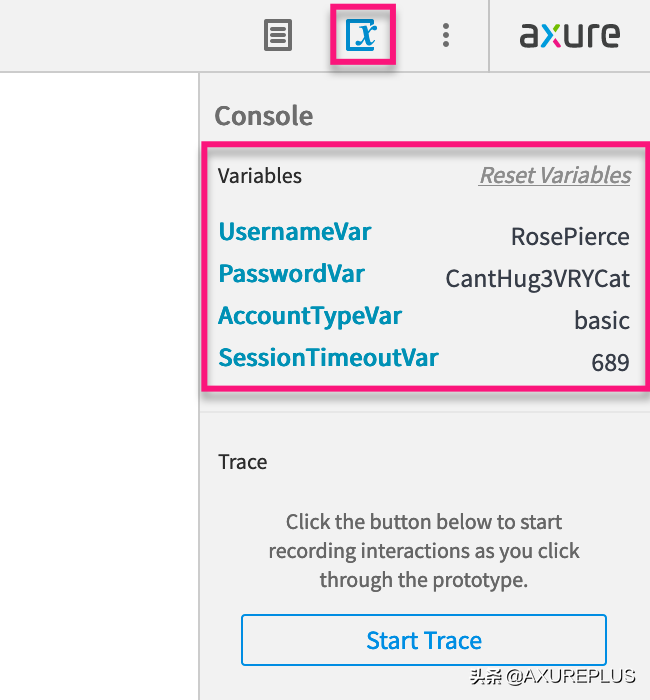Click the Console panel heading
The width and height of the screenshot is (650, 700).
point(263,116)
